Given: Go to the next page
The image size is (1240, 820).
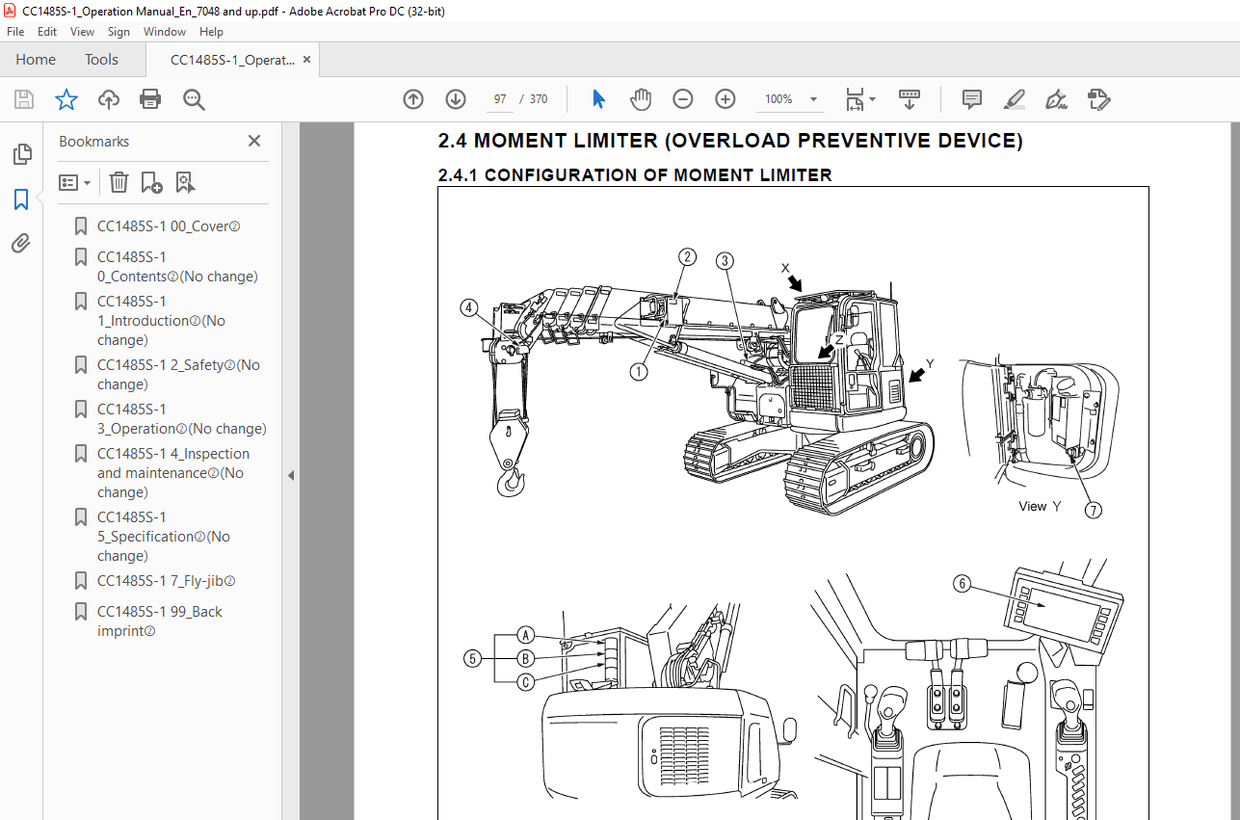Looking at the screenshot, I should coord(455,99).
